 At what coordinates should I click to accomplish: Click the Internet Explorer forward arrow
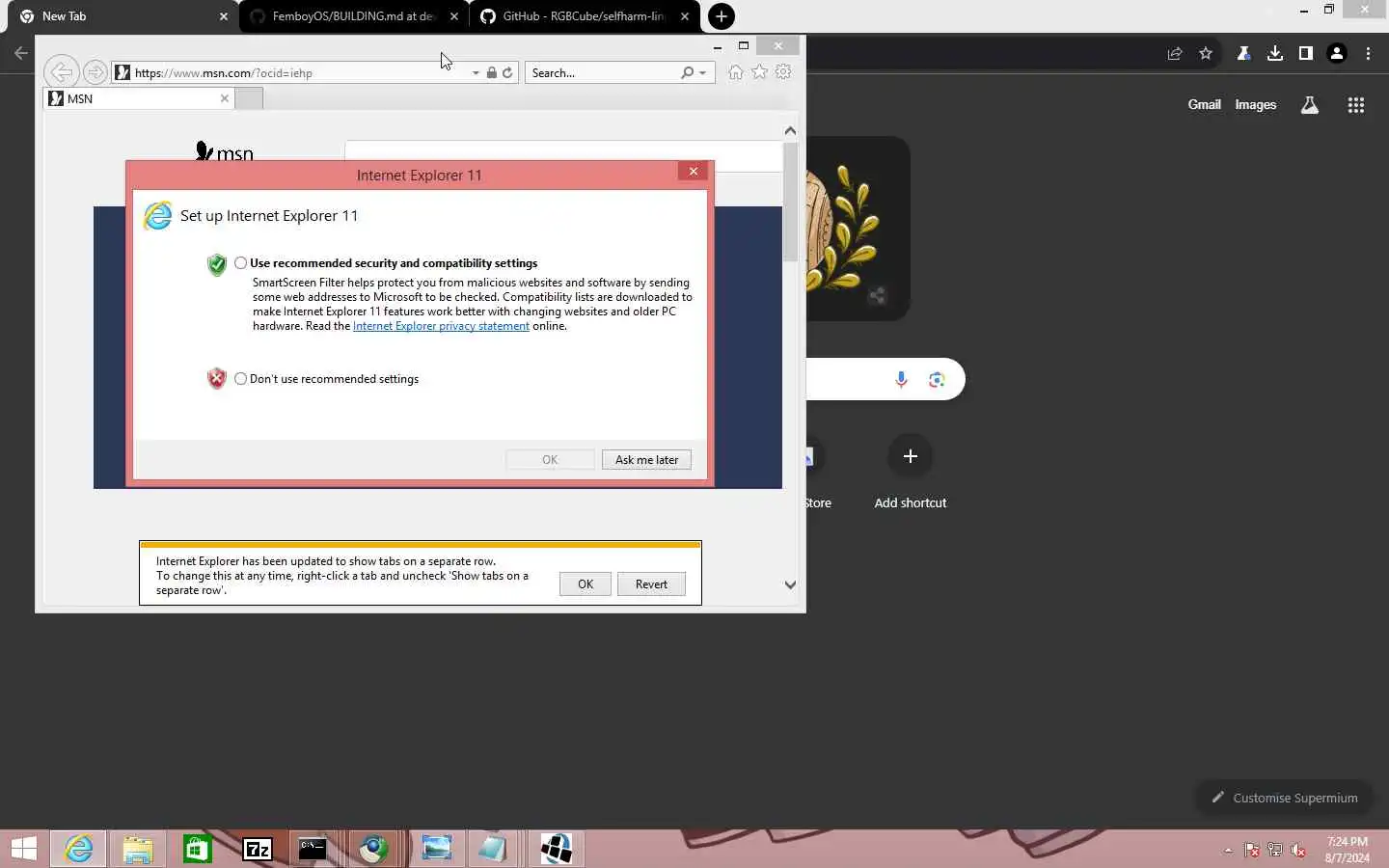tap(95, 72)
